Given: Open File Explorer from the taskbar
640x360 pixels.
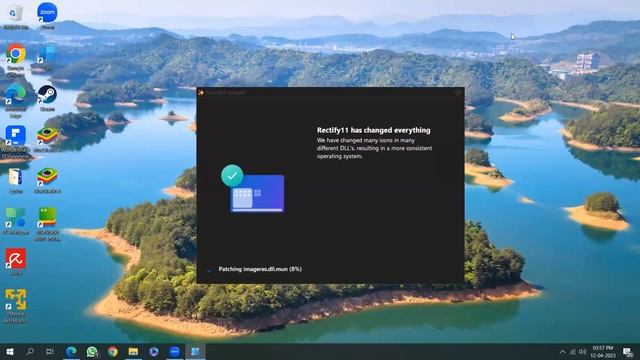Looking at the screenshot, I should [x=133, y=351].
